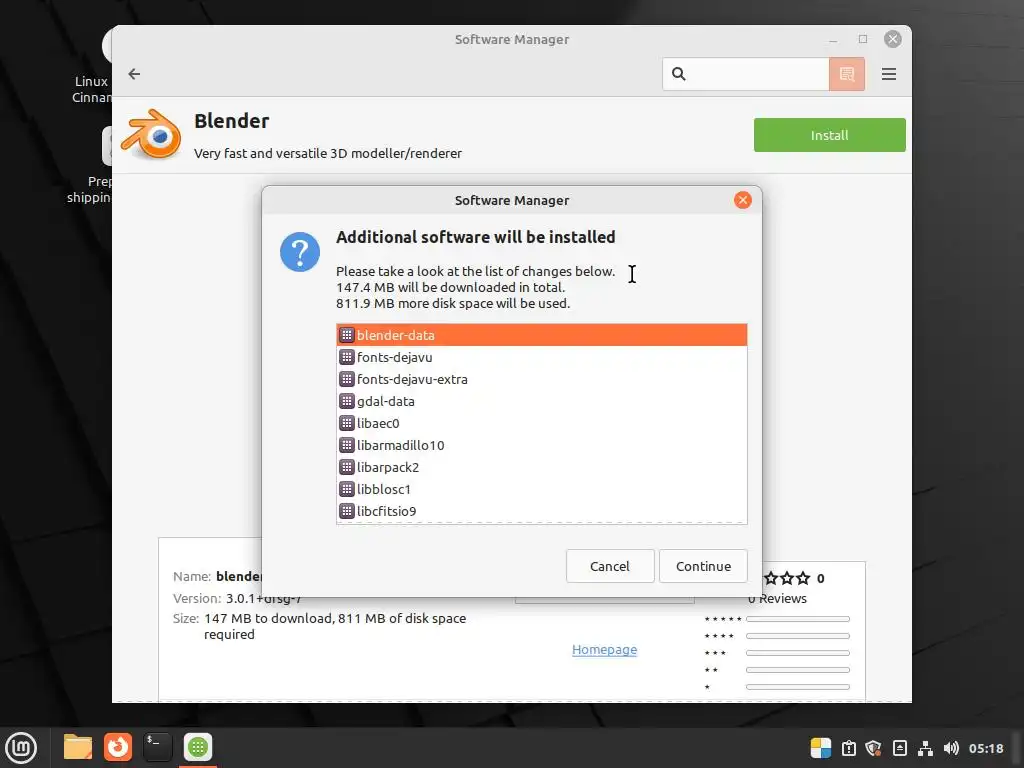Select libarmadillo10 package row
This screenshot has width=1024, height=768.
point(541,445)
